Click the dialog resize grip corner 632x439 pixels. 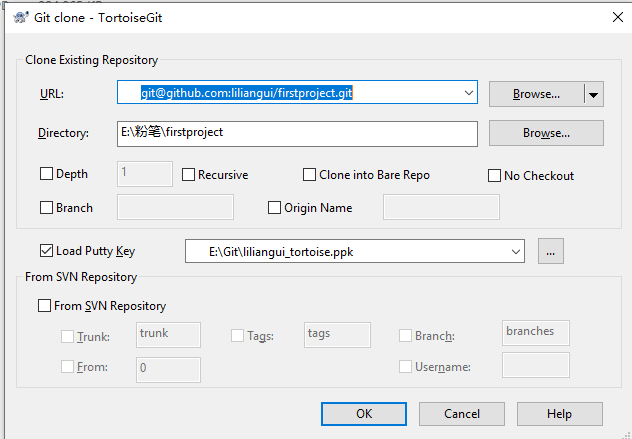[626, 435]
